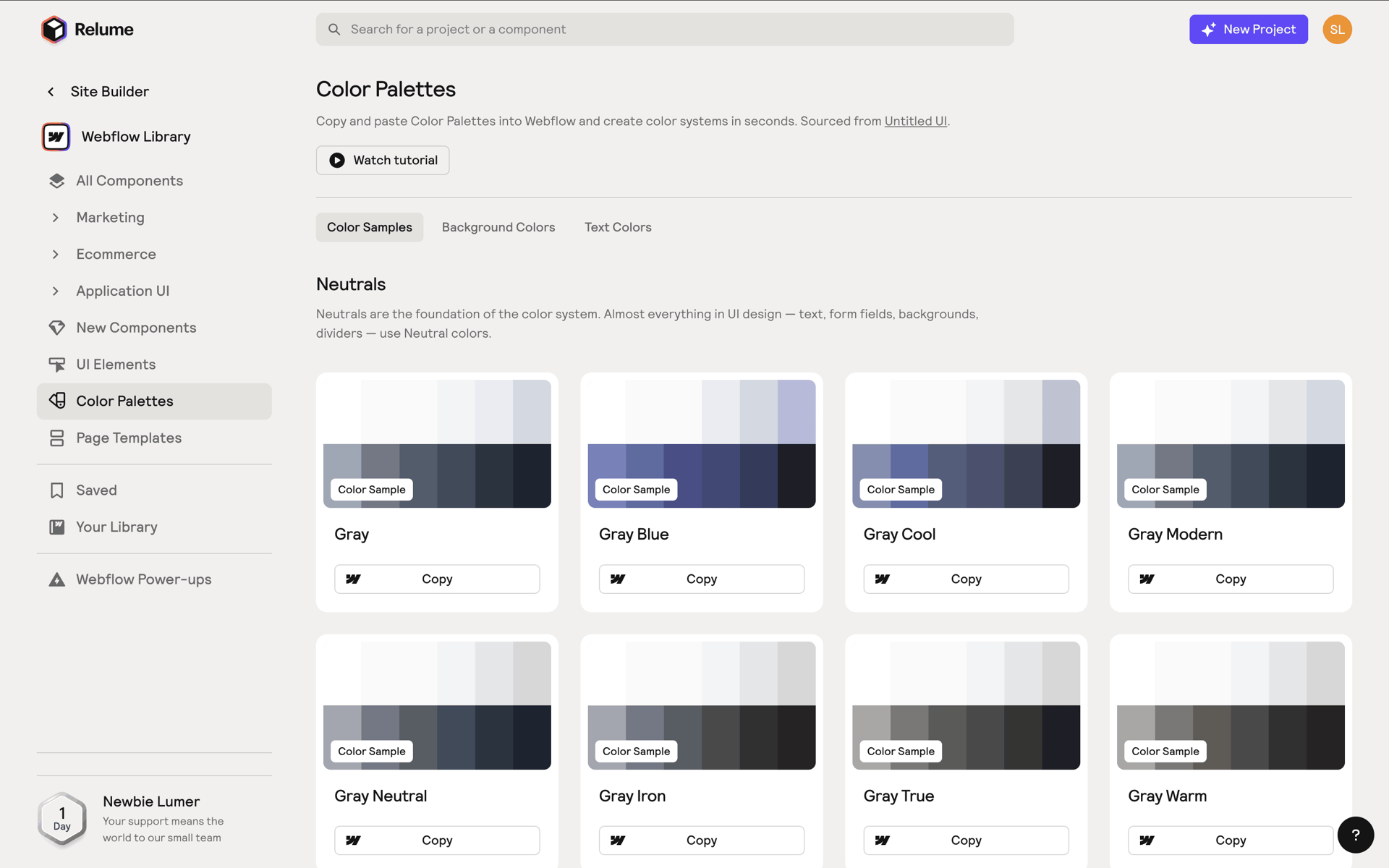Open the help question mark button
Screen dimensions: 1389x868
1355,835
